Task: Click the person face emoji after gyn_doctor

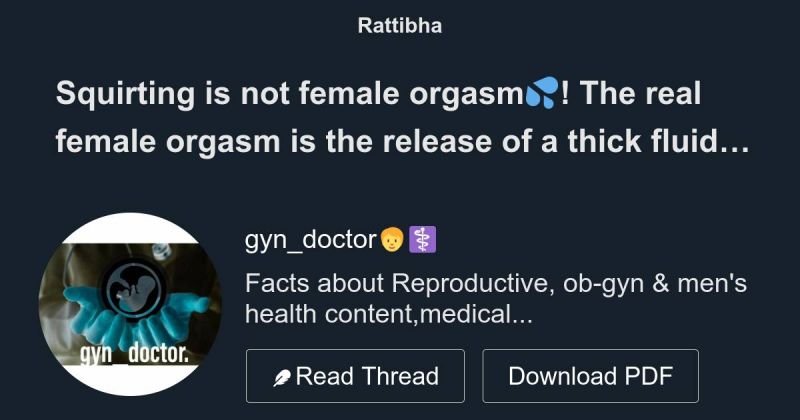Action: tap(392, 239)
